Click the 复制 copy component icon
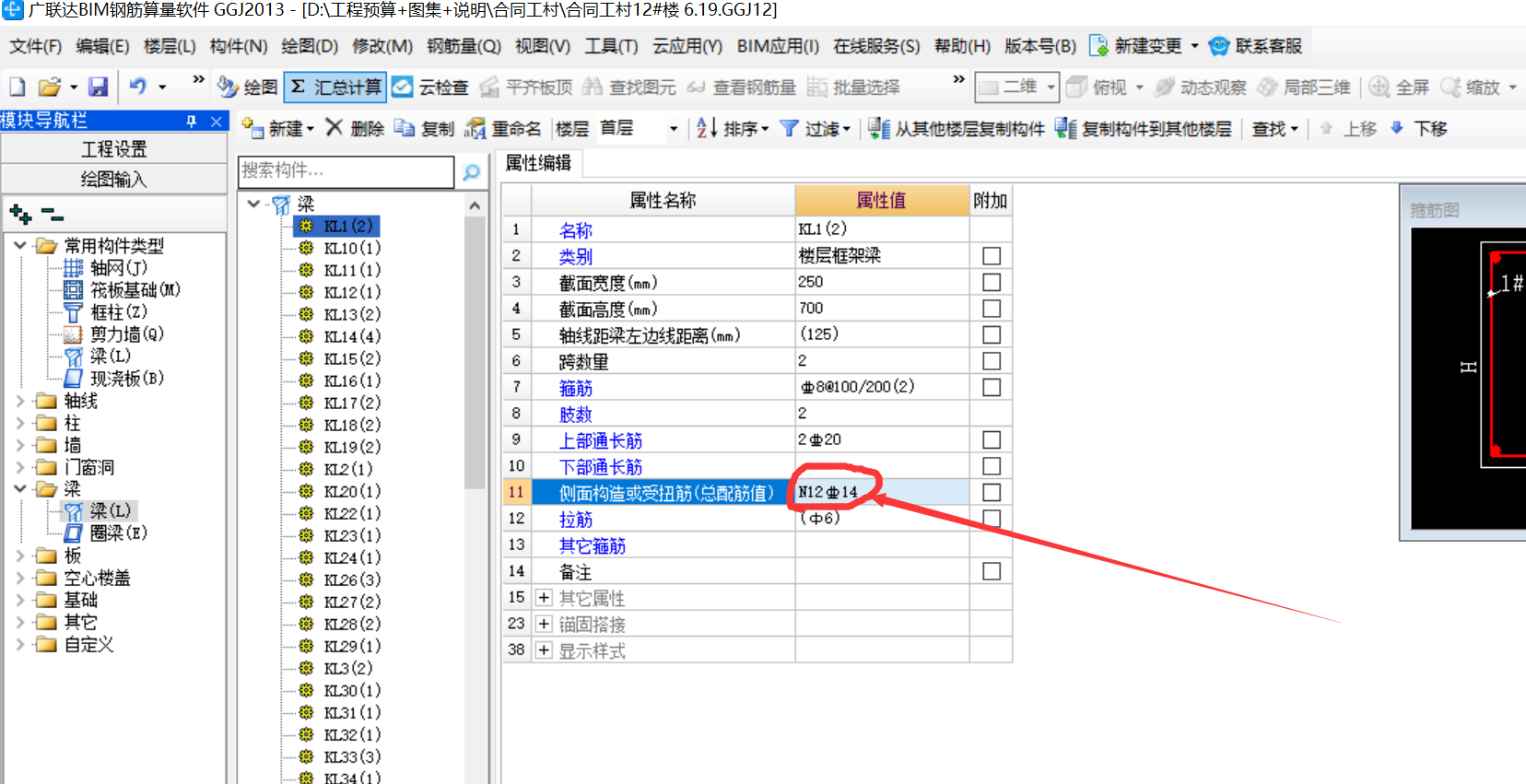Screen dimensions: 1526x784 (405, 128)
